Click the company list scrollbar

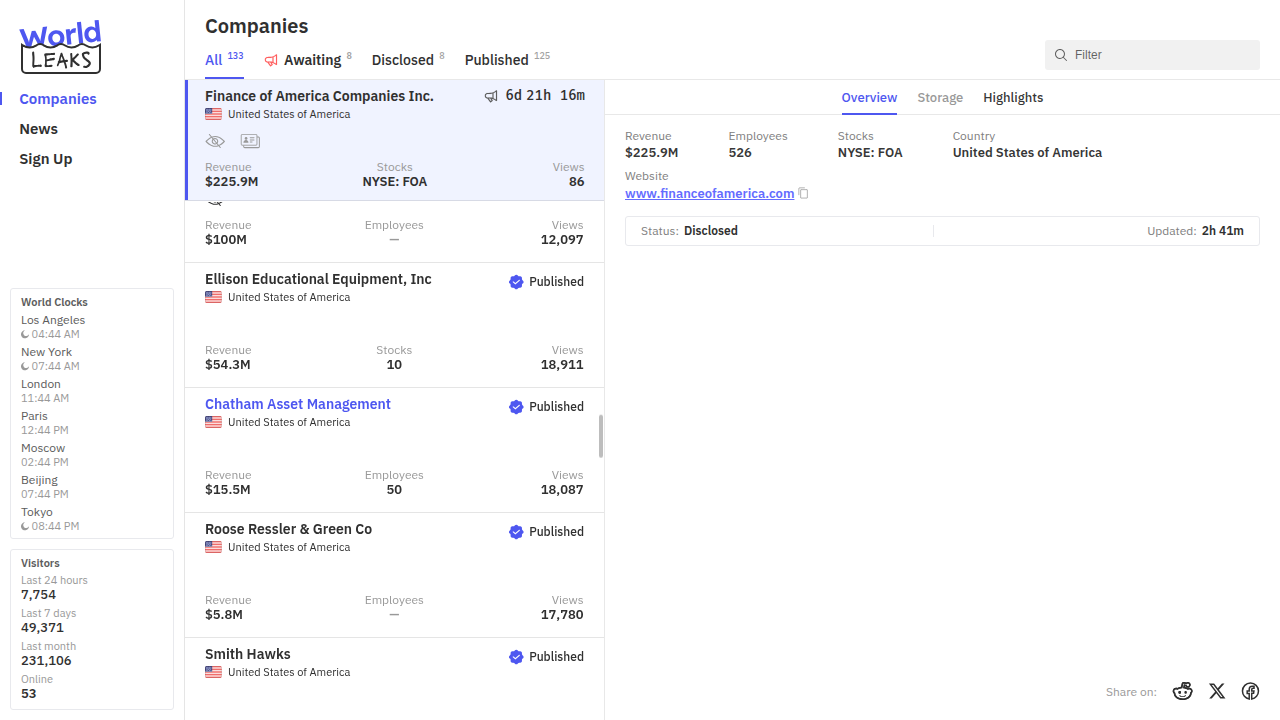[601, 436]
